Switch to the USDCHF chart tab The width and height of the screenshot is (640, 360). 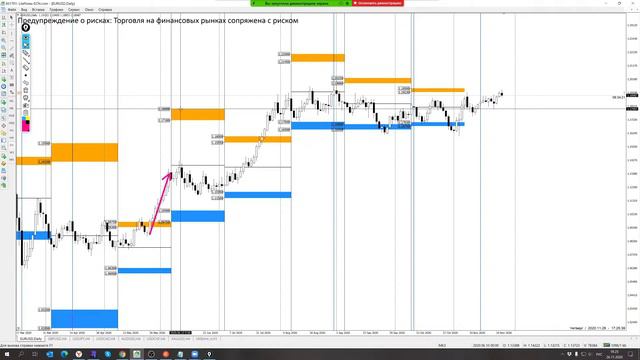[x=156, y=339]
